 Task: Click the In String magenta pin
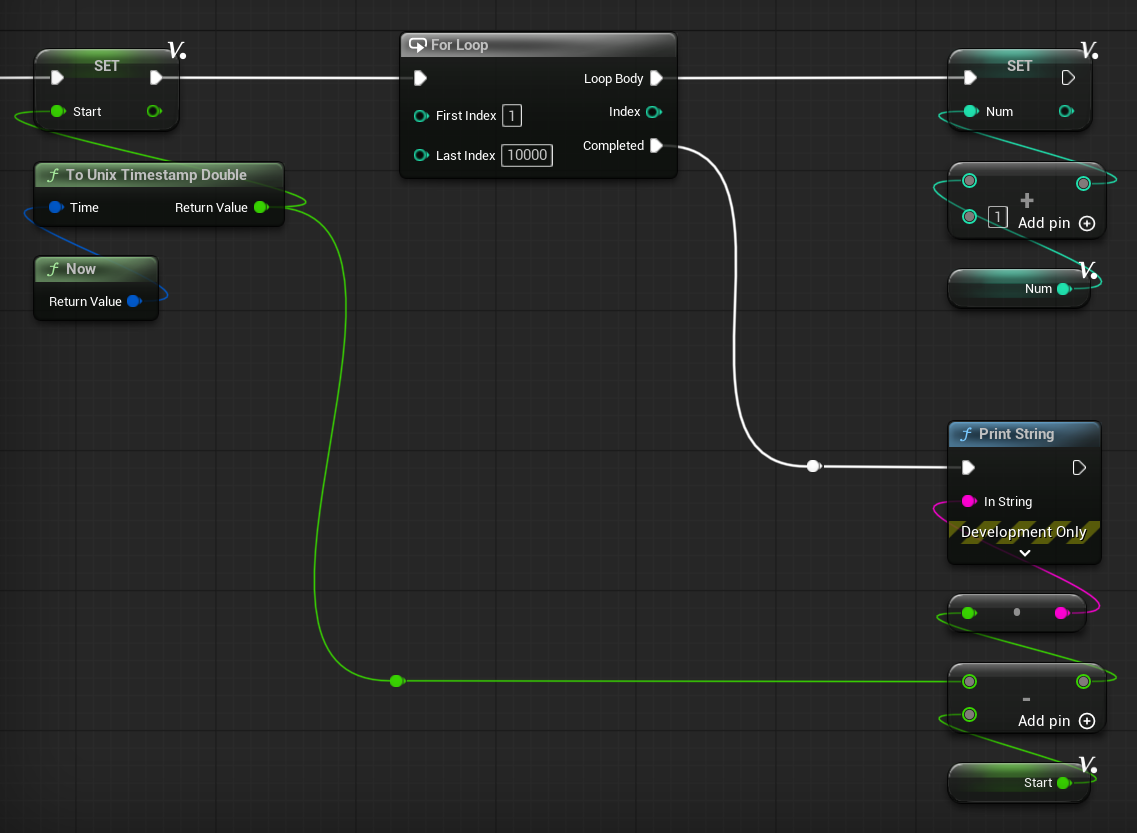(x=969, y=501)
